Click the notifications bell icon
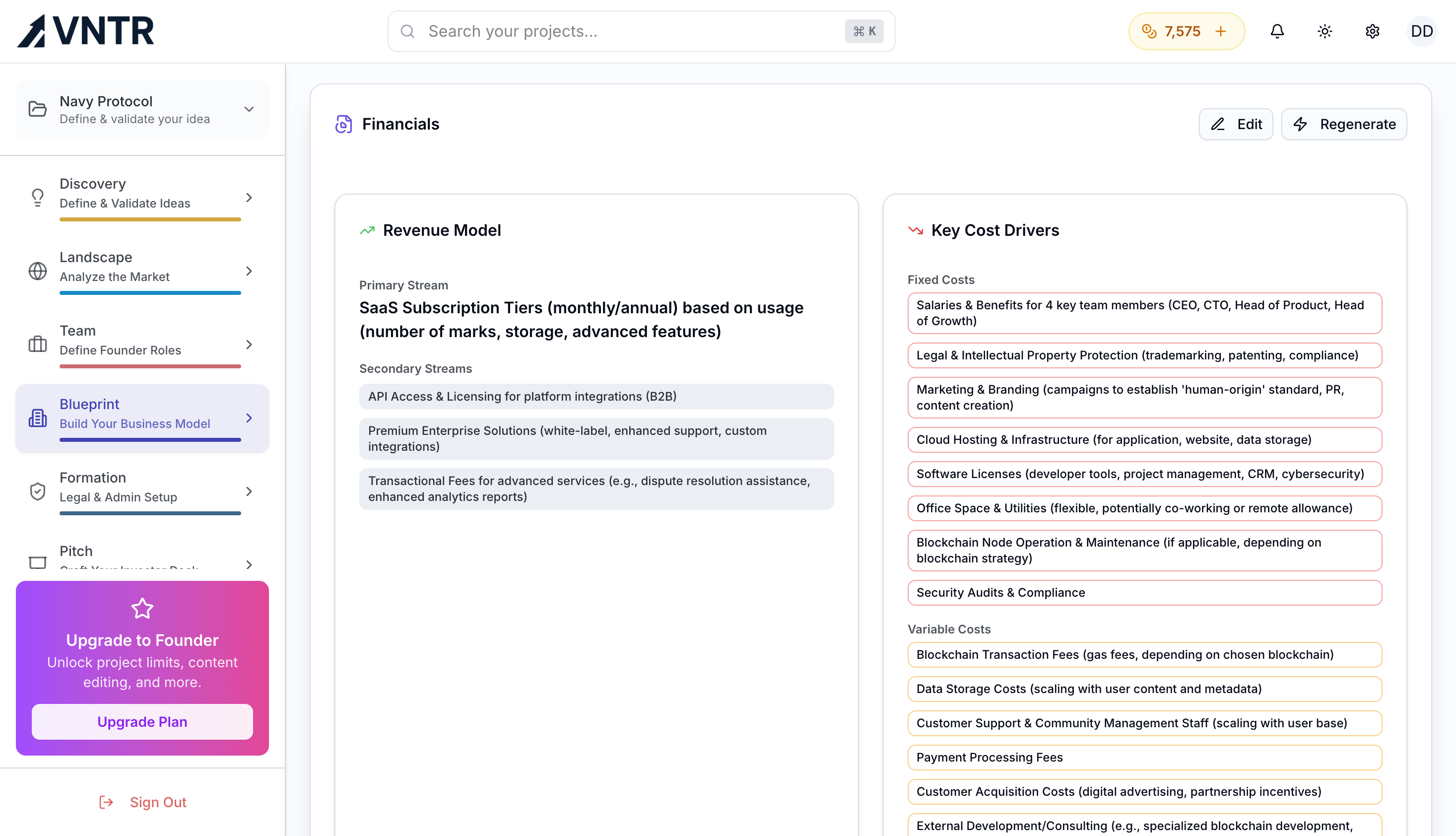The height and width of the screenshot is (836, 1456). (x=1276, y=31)
